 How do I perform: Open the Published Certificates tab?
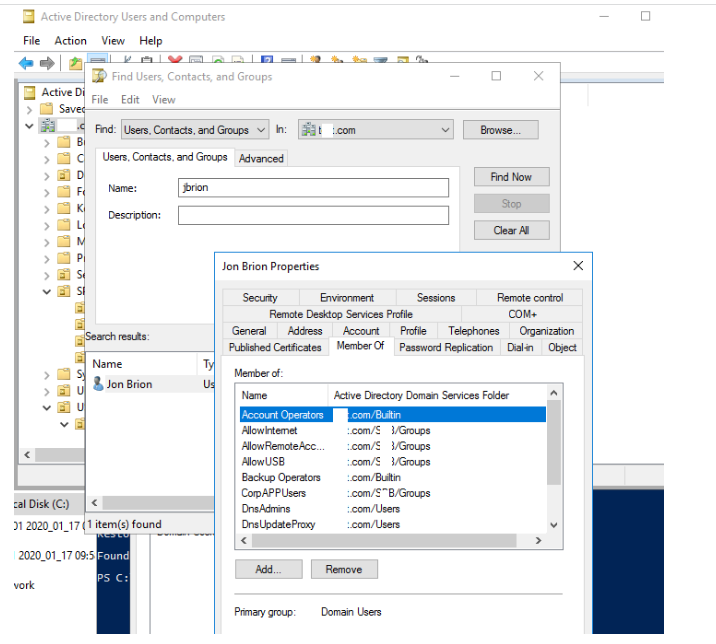tap(275, 348)
